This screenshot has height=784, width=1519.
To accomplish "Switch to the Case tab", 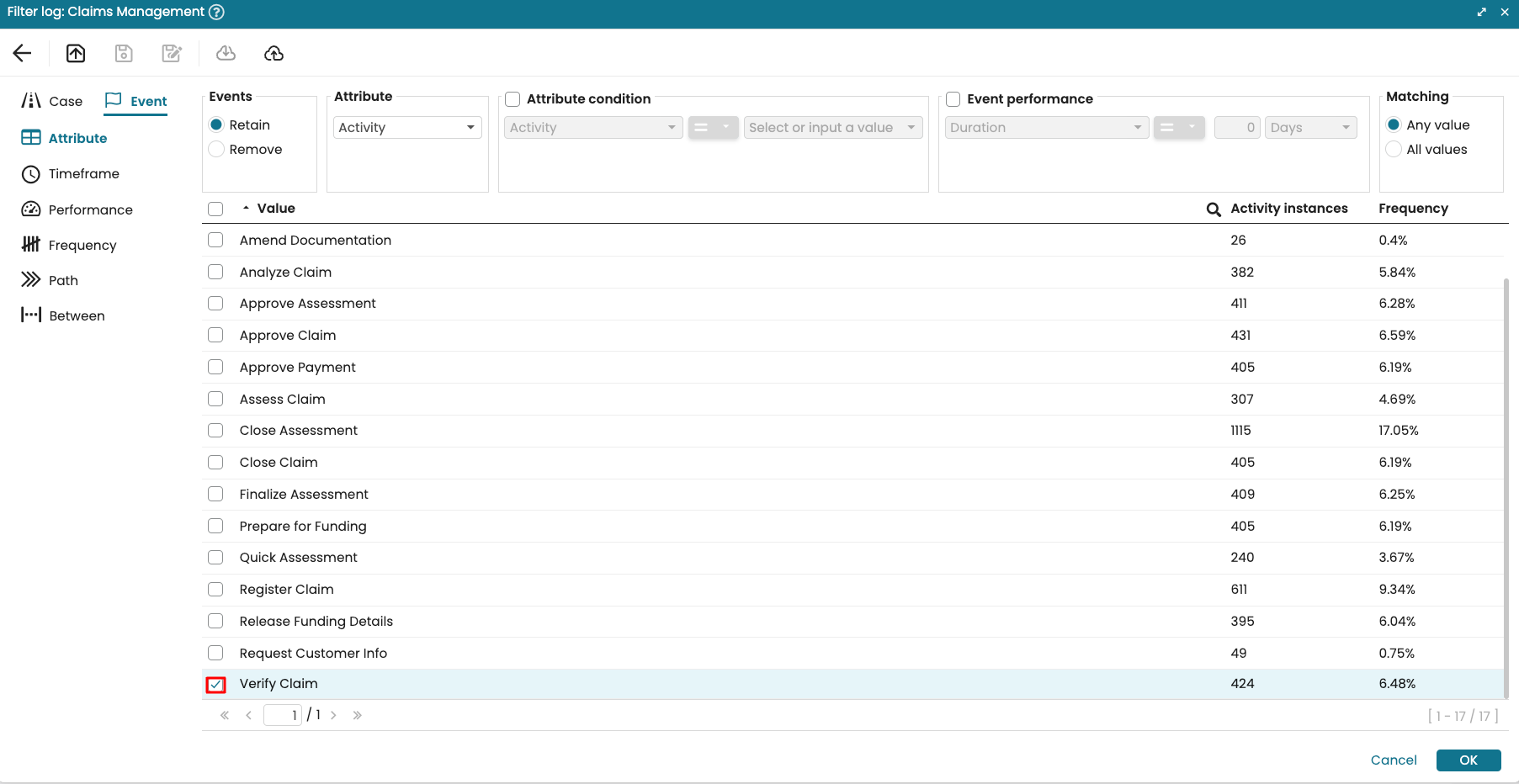I will [52, 101].
